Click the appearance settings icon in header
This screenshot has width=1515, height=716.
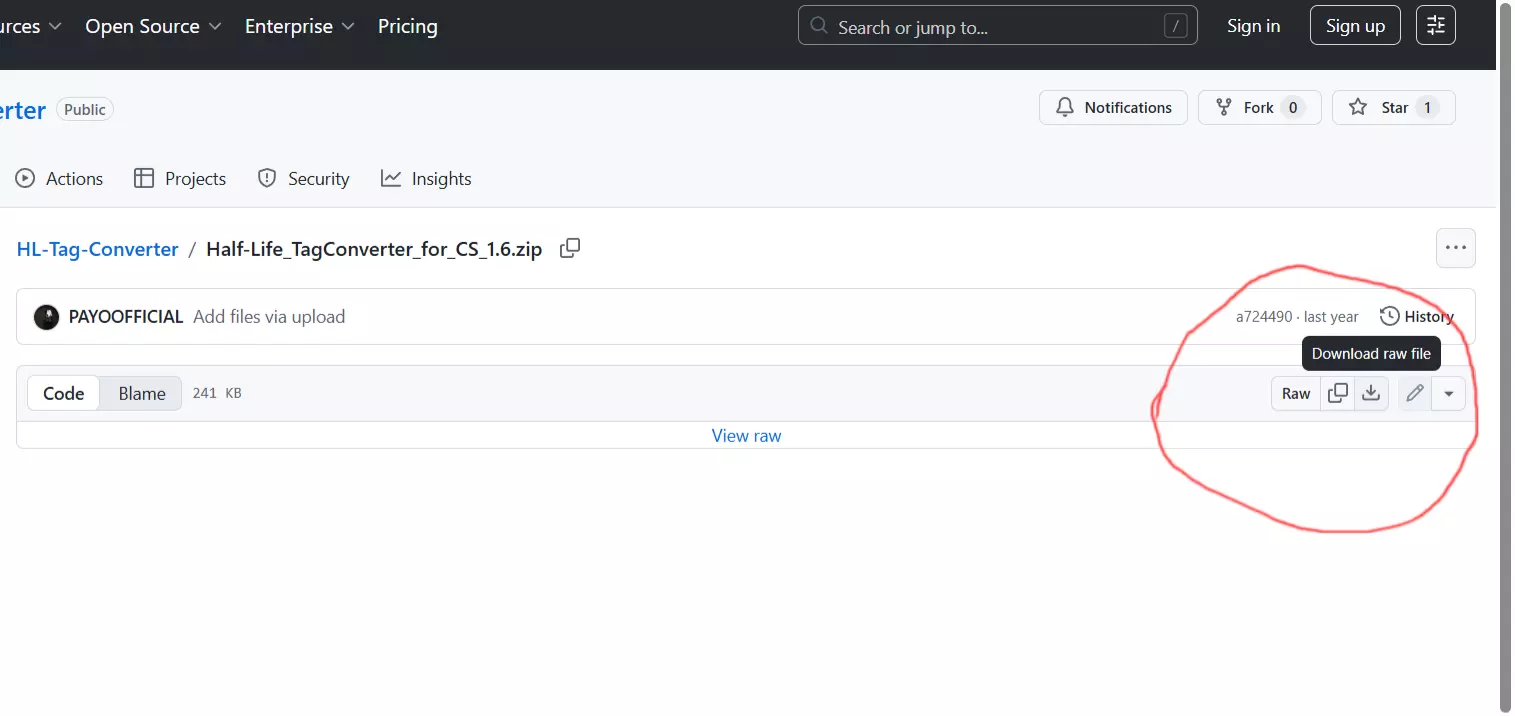tap(1435, 26)
